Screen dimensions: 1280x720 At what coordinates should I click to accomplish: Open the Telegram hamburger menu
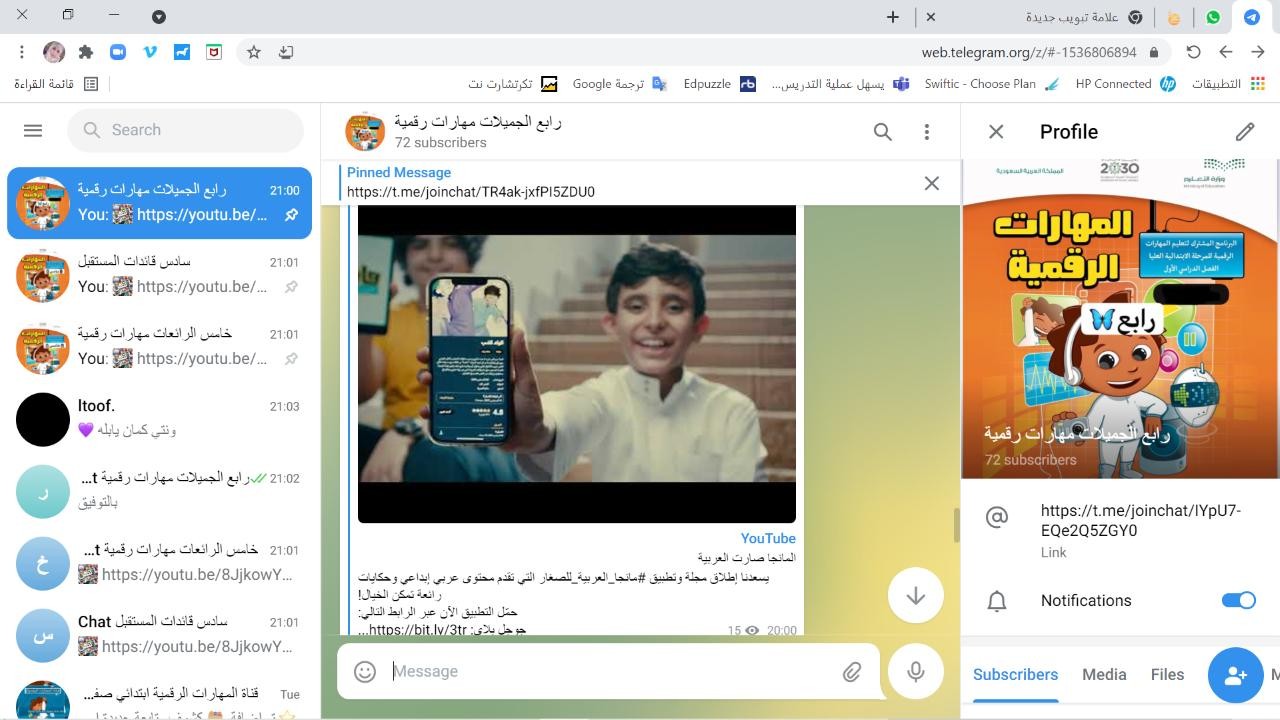[x=33, y=130]
